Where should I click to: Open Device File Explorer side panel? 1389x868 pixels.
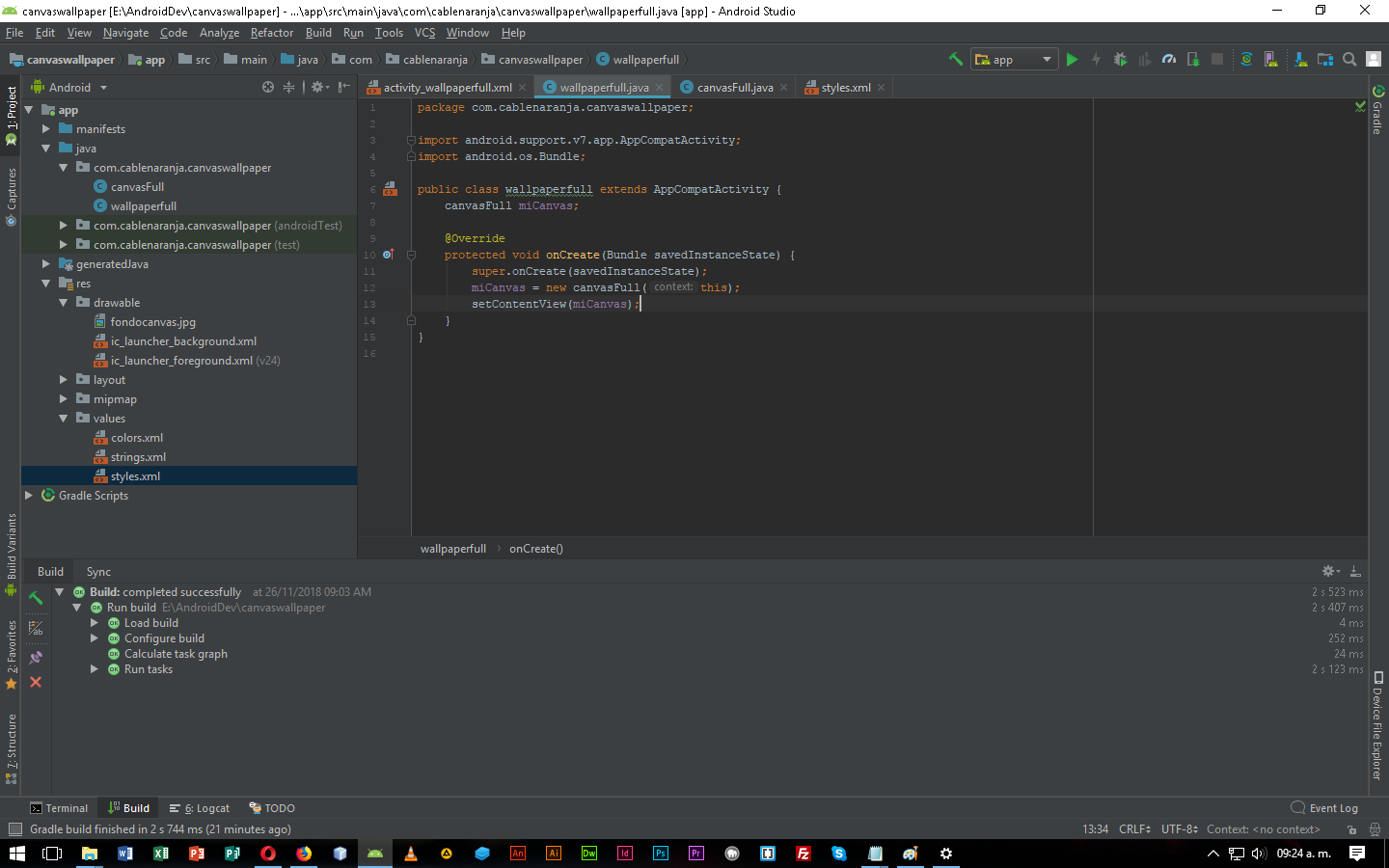pos(1377,725)
